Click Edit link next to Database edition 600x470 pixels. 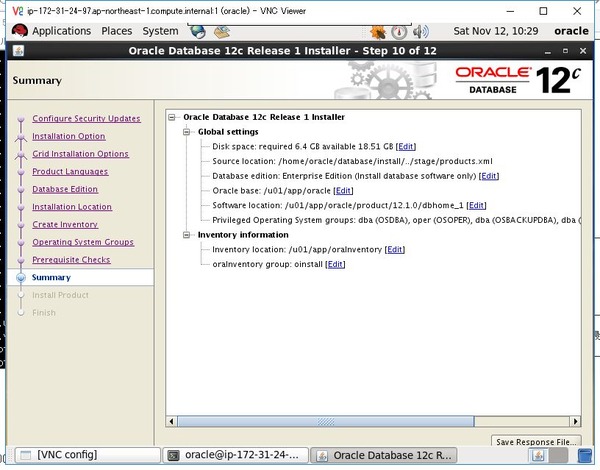point(489,176)
